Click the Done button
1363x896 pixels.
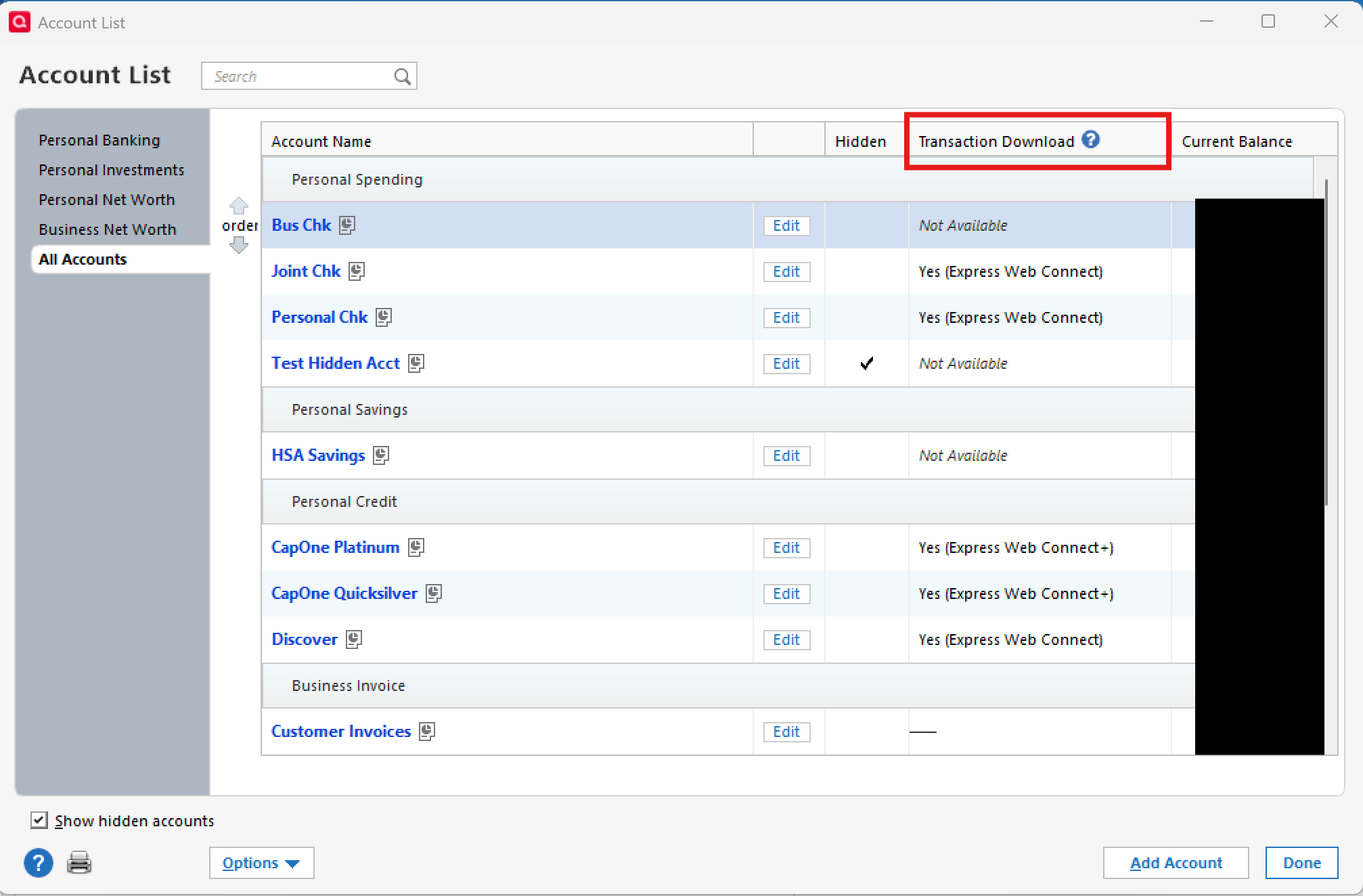[1301, 863]
